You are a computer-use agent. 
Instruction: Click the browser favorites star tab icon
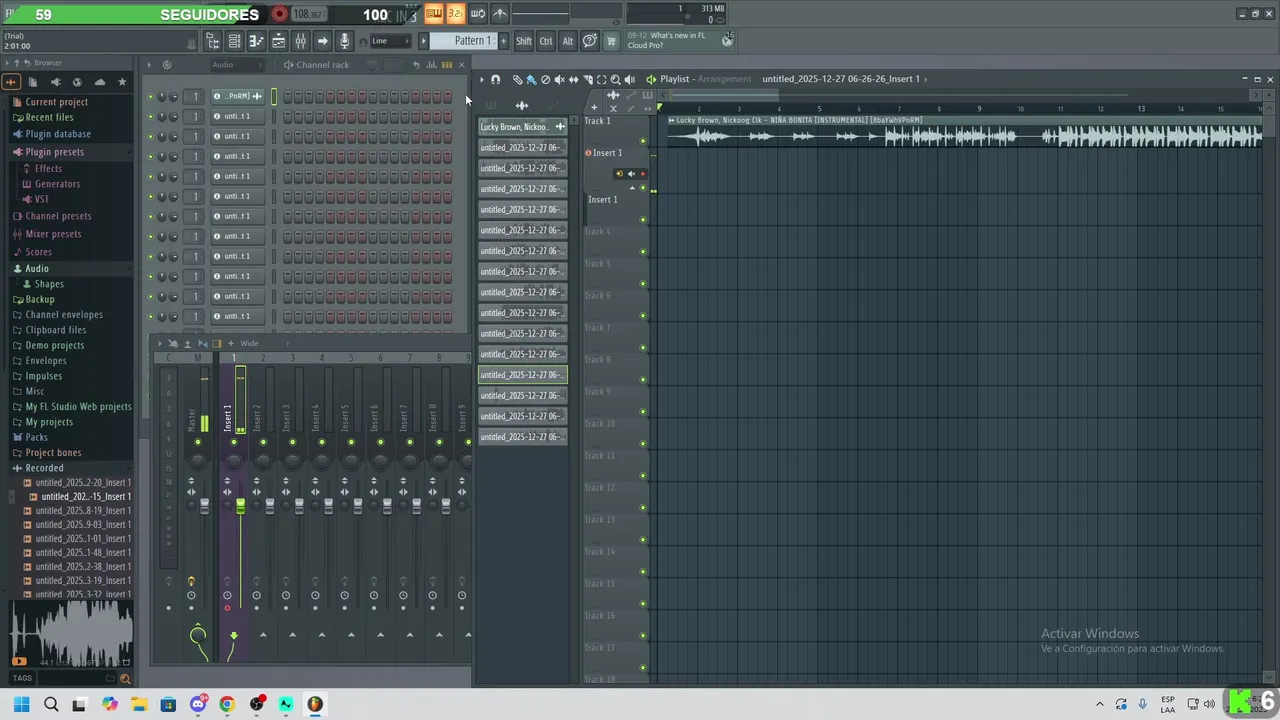click(x=122, y=82)
